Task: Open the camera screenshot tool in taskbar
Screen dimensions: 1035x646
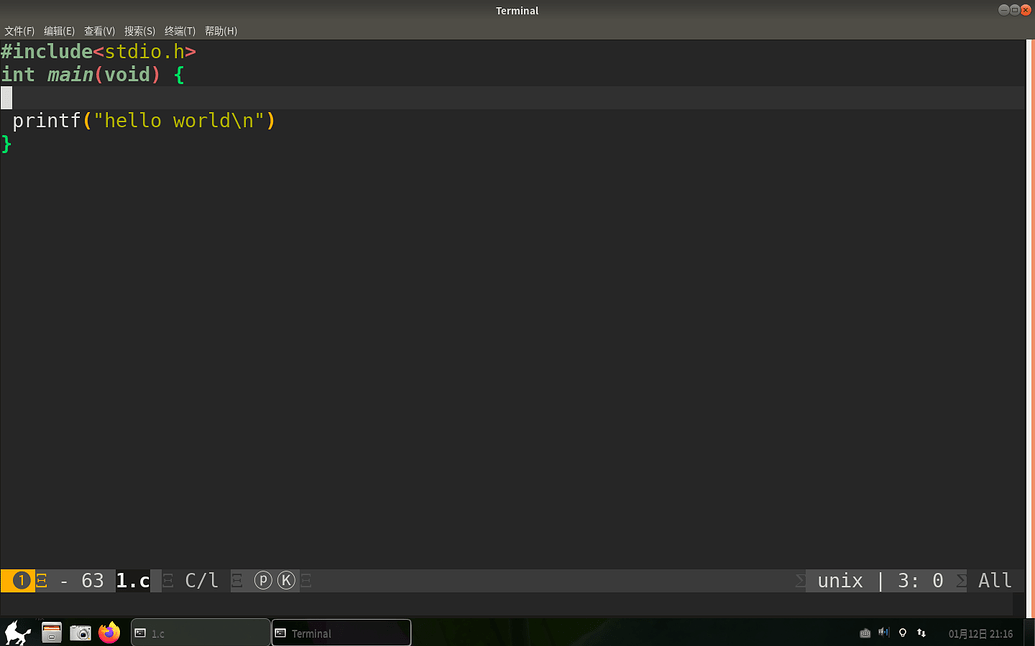Action: [81, 632]
